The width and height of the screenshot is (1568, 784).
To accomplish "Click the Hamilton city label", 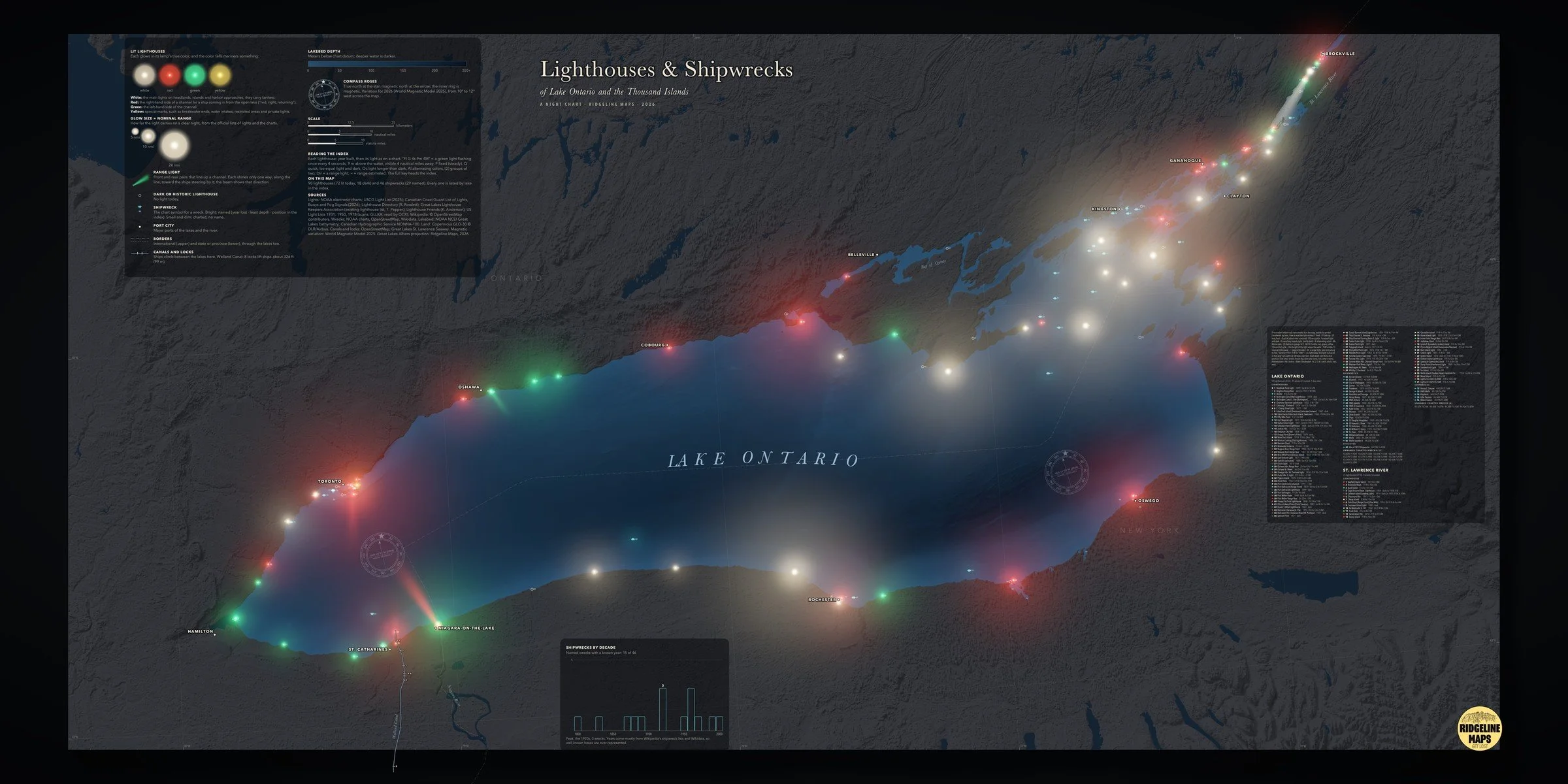I will pos(201,632).
